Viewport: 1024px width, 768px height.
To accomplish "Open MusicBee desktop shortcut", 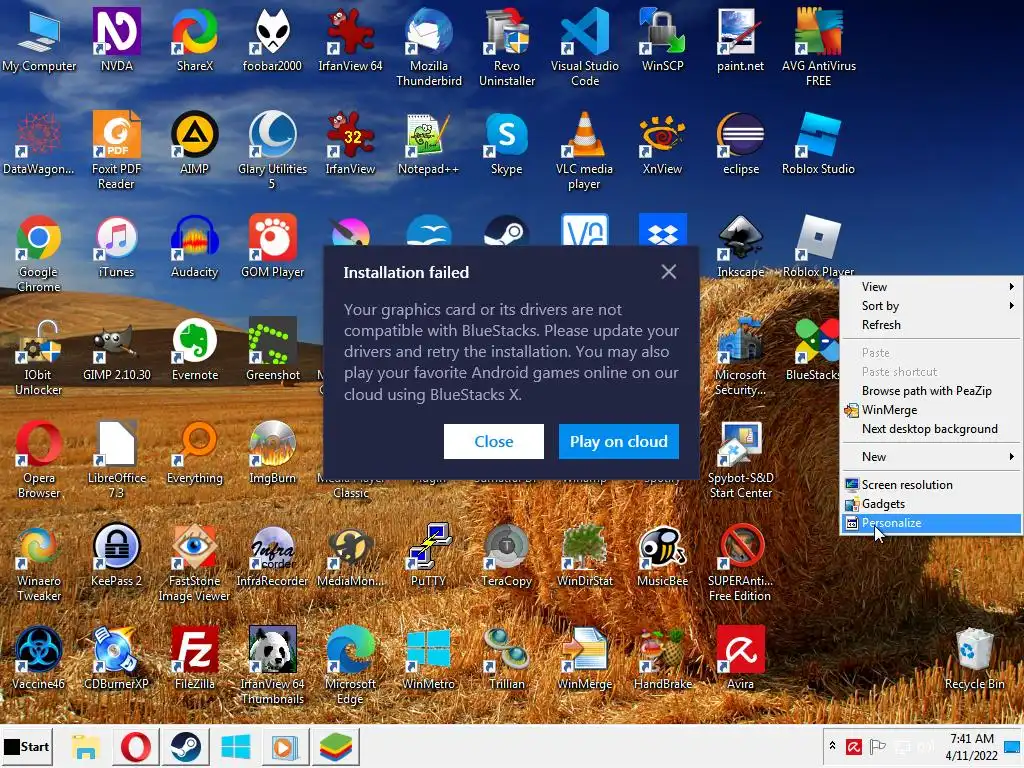I will coord(662,555).
